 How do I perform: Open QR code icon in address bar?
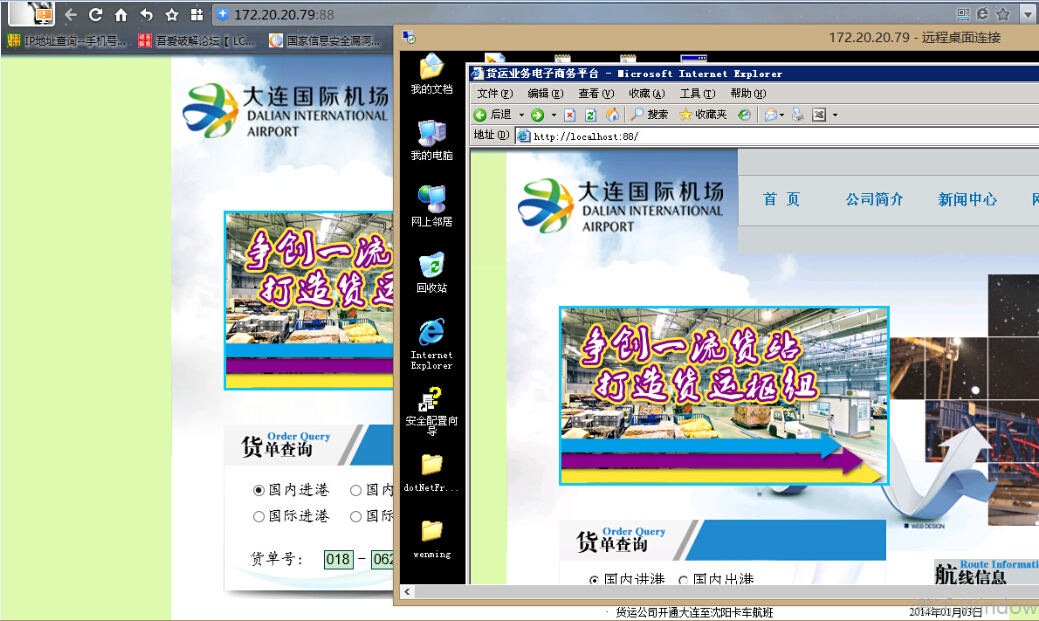pyautogui.click(x=963, y=14)
